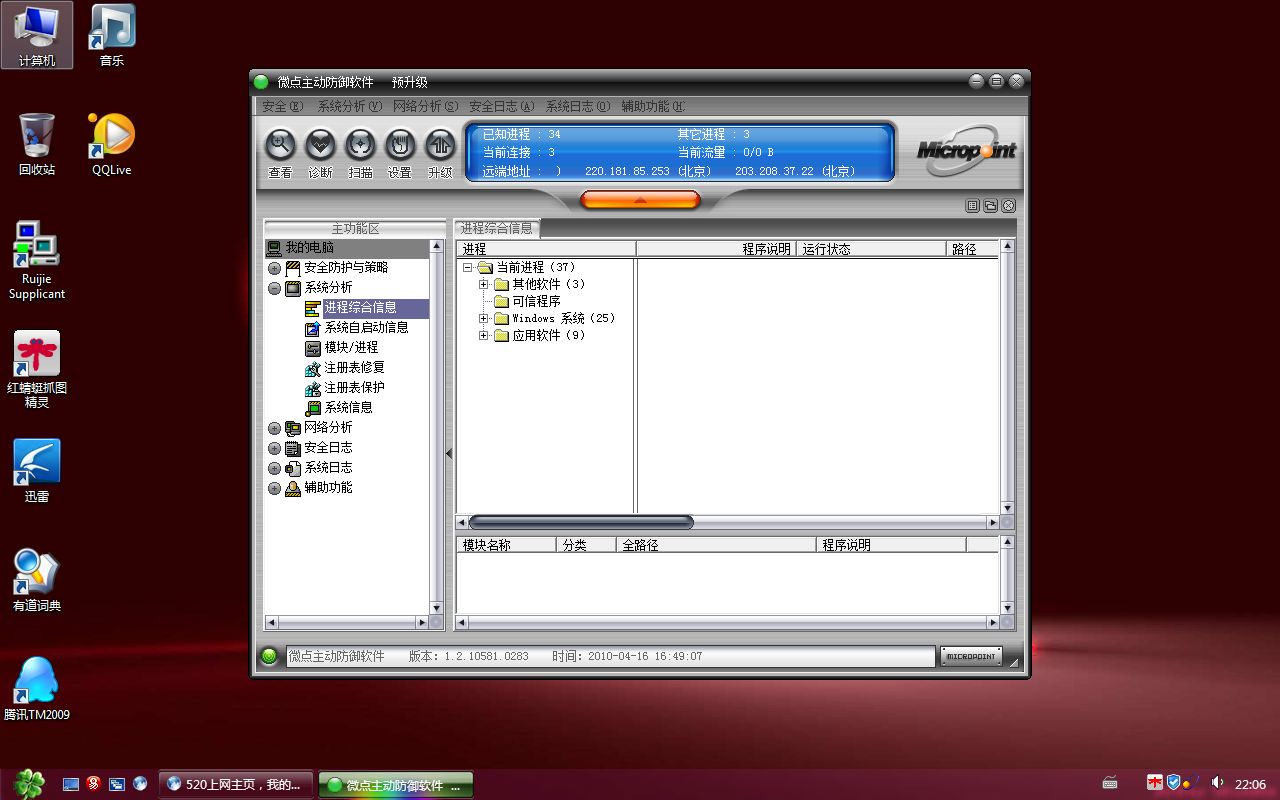Viewport: 1280px width, 800px height.
Task: Launch the 迅雷 desktop shortcut
Action: (x=37, y=471)
